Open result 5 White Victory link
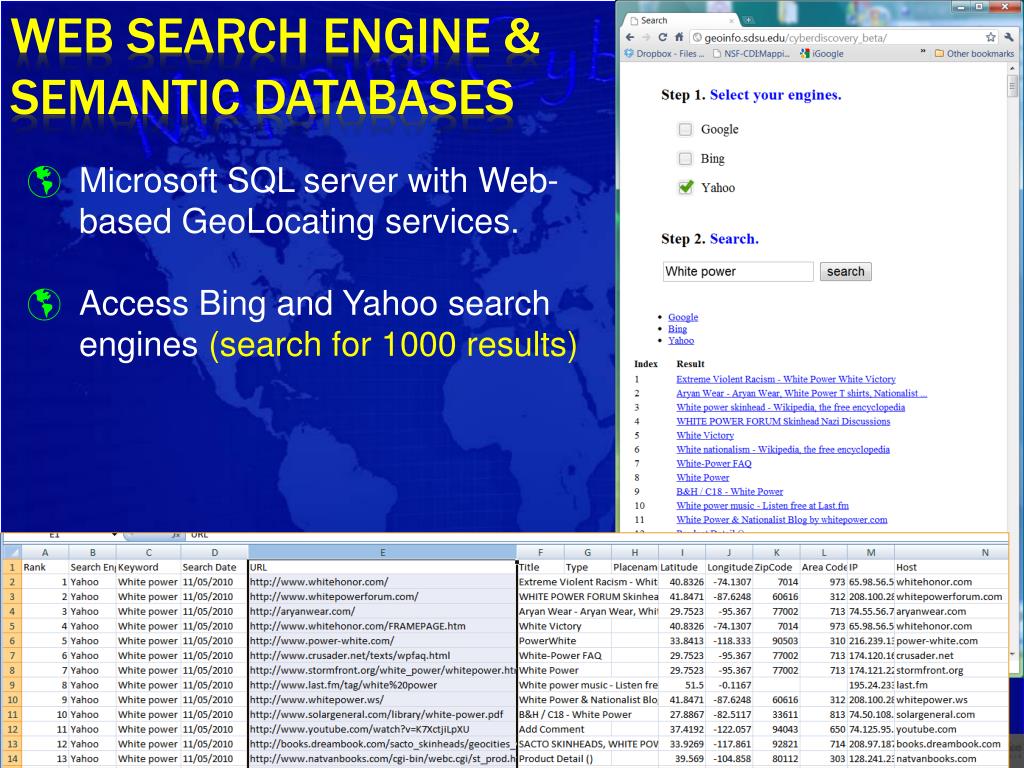Screen dimensions: 1024x768 pyautogui.click(x=705, y=435)
